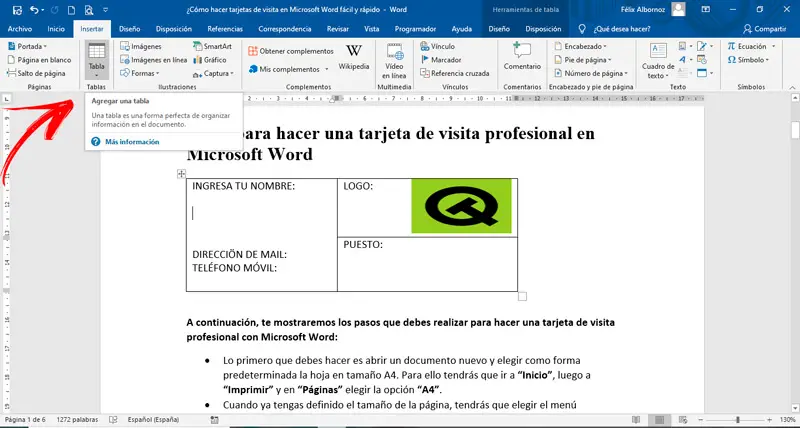This screenshot has height=428, width=800.
Task: Expand the Mis complementos dropdown
Action: (x=326, y=69)
